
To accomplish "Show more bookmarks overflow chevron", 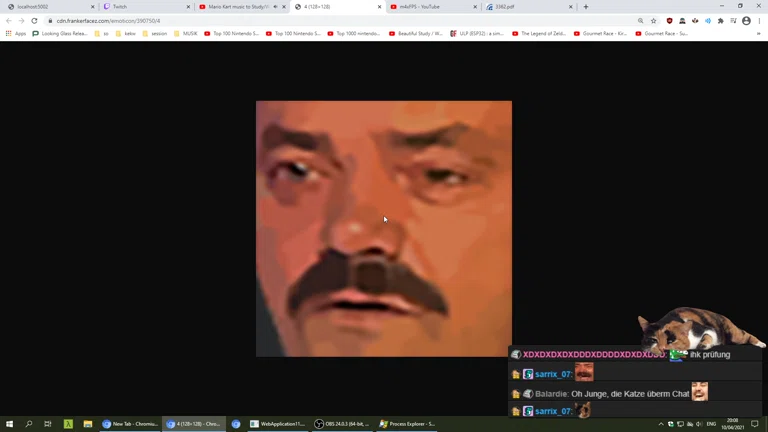I will pyautogui.click(x=759, y=34).
